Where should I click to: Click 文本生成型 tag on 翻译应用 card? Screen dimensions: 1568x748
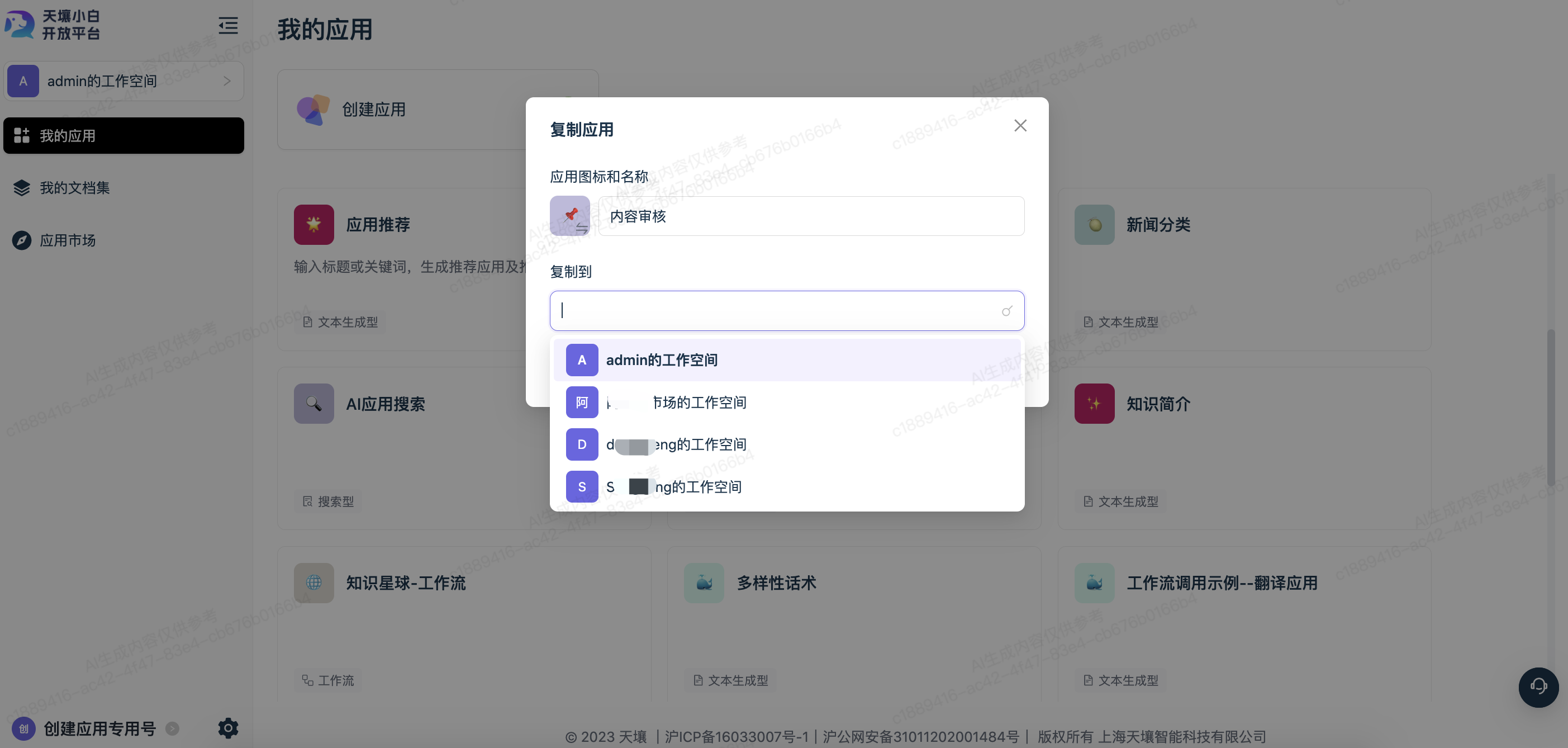point(1120,680)
